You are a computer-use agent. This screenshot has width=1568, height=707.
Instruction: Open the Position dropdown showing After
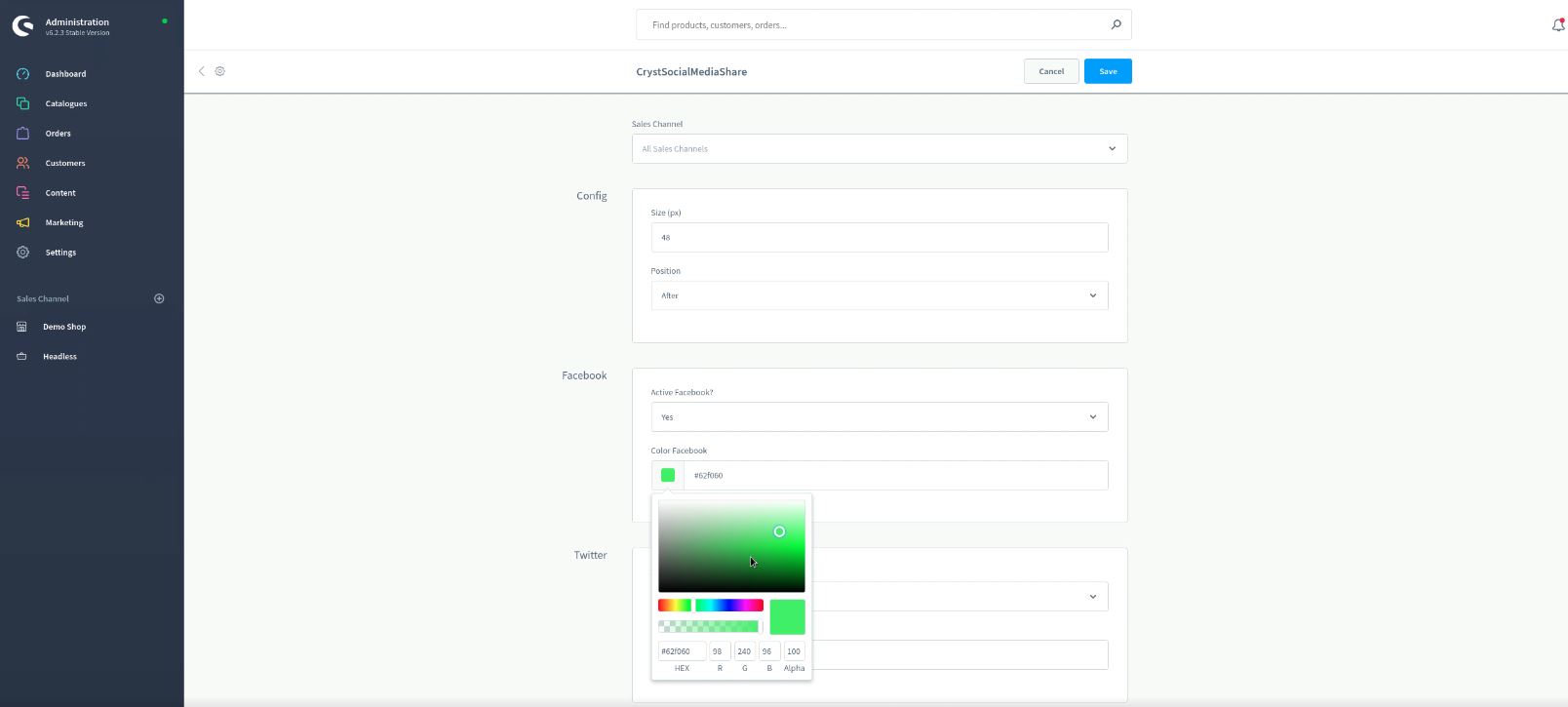point(880,295)
